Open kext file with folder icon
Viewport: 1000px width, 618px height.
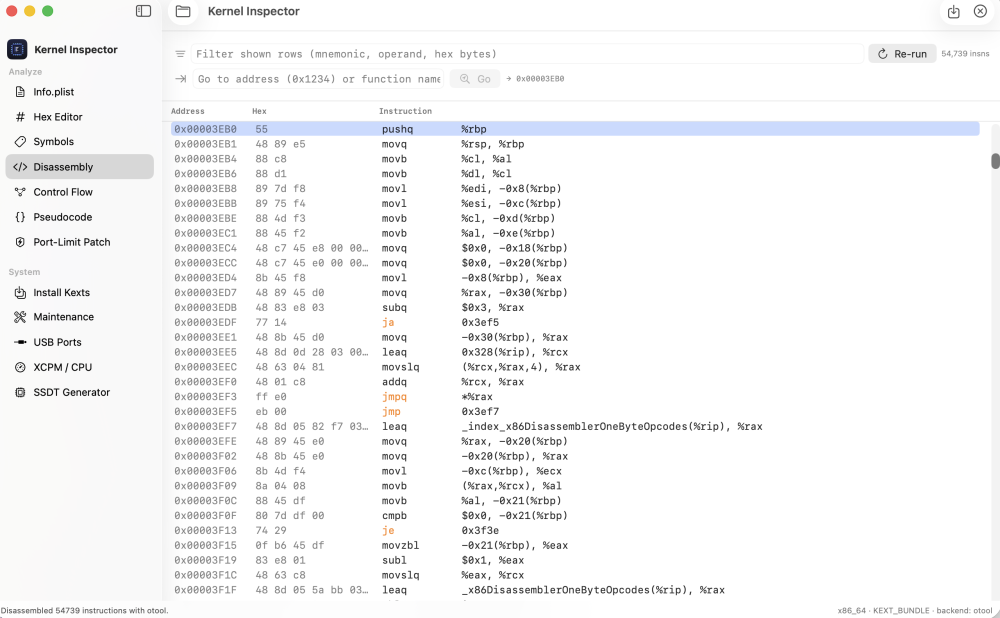click(183, 11)
